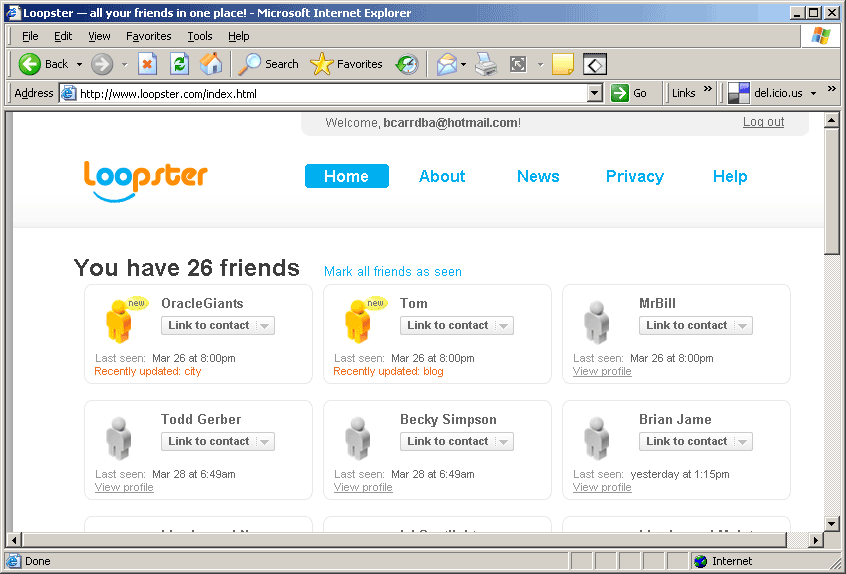Expand the Mail button dropdown arrow
The width and height of the screenshot is (846, 574).
point(463,65)
